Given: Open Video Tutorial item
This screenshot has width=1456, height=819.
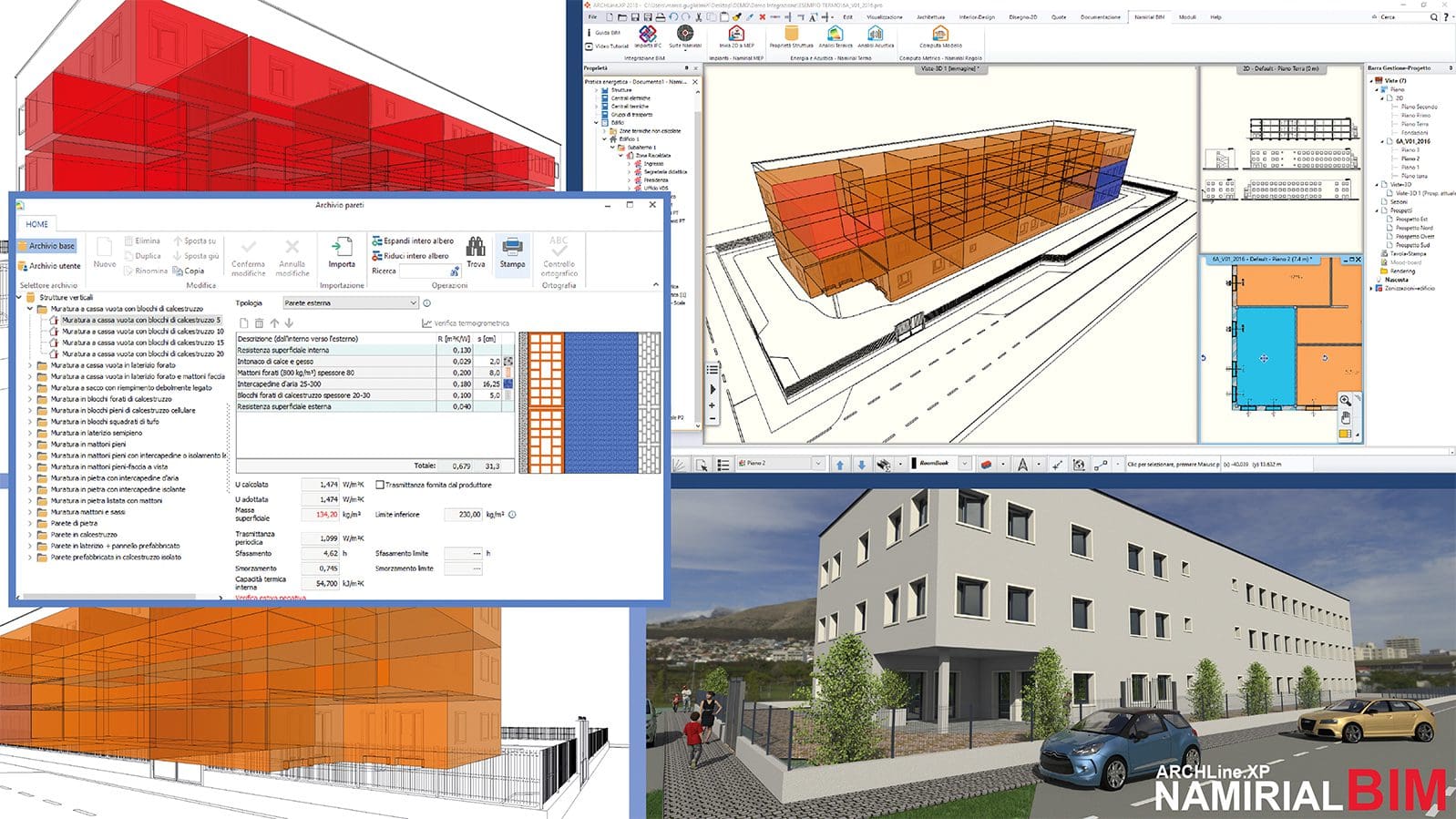Looking at the screenshot, I should coord(607,46).
